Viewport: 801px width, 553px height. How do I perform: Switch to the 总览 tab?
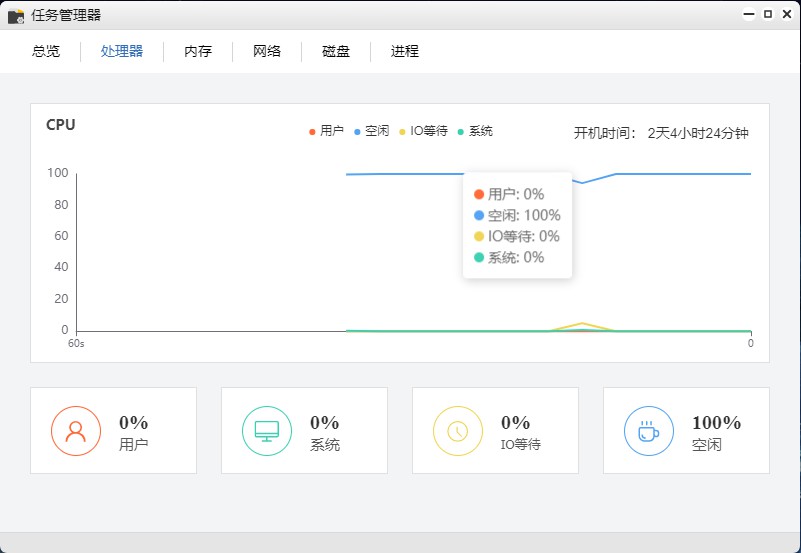pos(46,52)
